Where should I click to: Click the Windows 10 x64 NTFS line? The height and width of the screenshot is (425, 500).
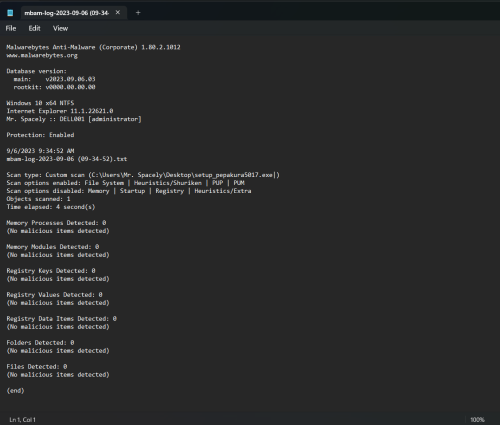(x=40, y=103)
